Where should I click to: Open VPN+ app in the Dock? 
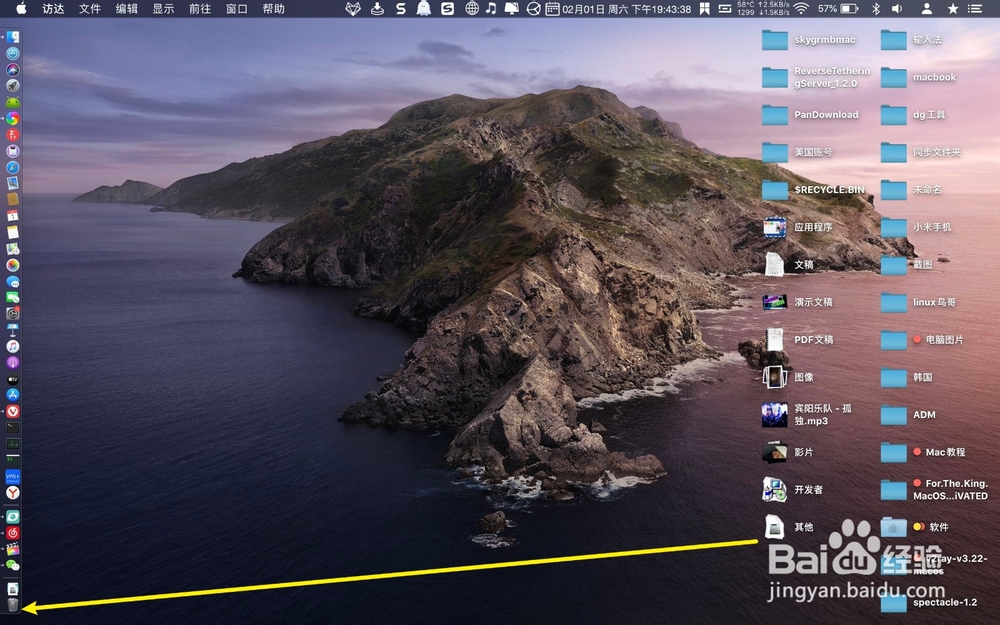(x=13, y=476)
